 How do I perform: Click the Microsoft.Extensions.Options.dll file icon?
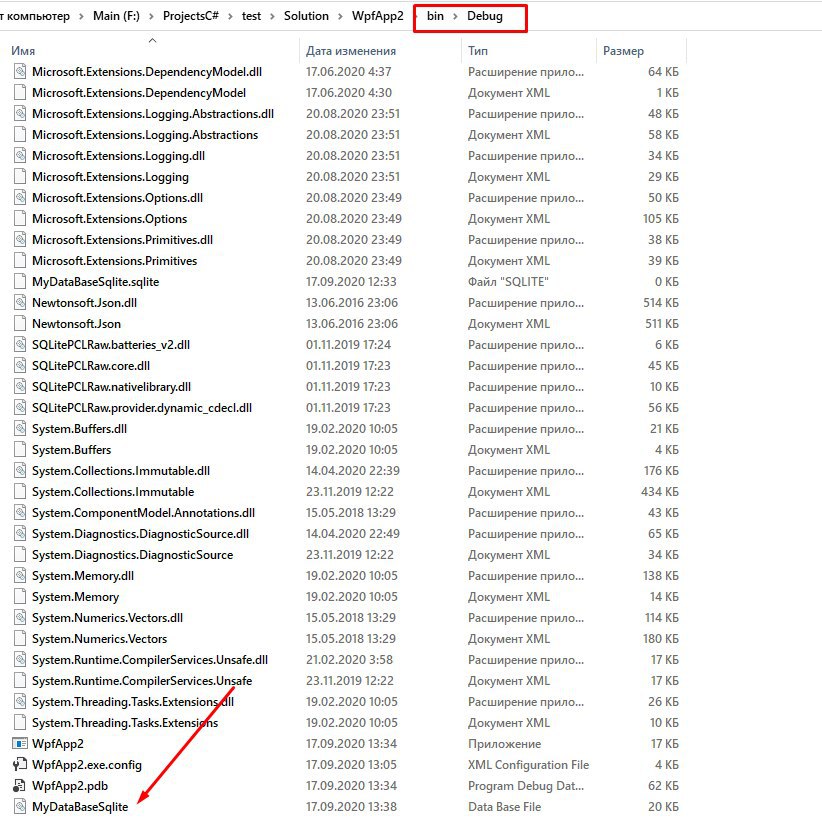20,197
